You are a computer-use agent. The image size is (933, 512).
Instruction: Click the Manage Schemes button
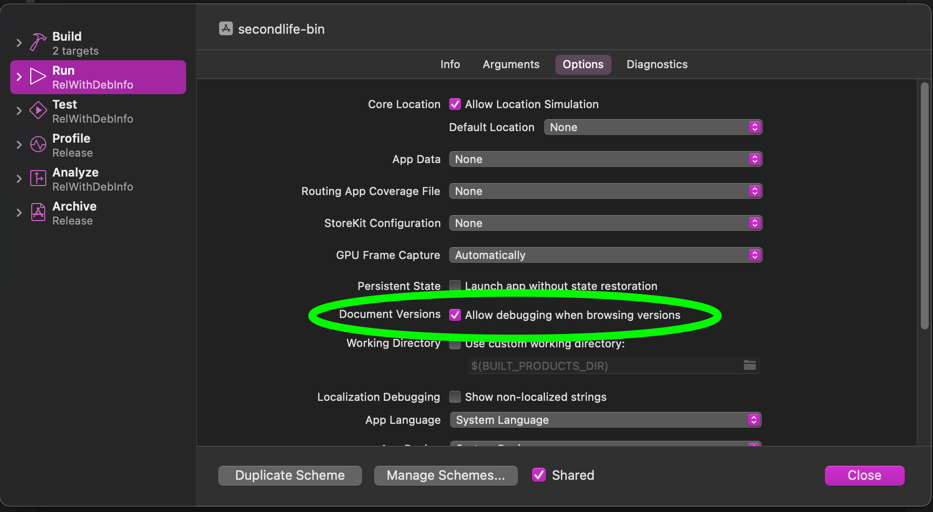click(x=445, y=475)
